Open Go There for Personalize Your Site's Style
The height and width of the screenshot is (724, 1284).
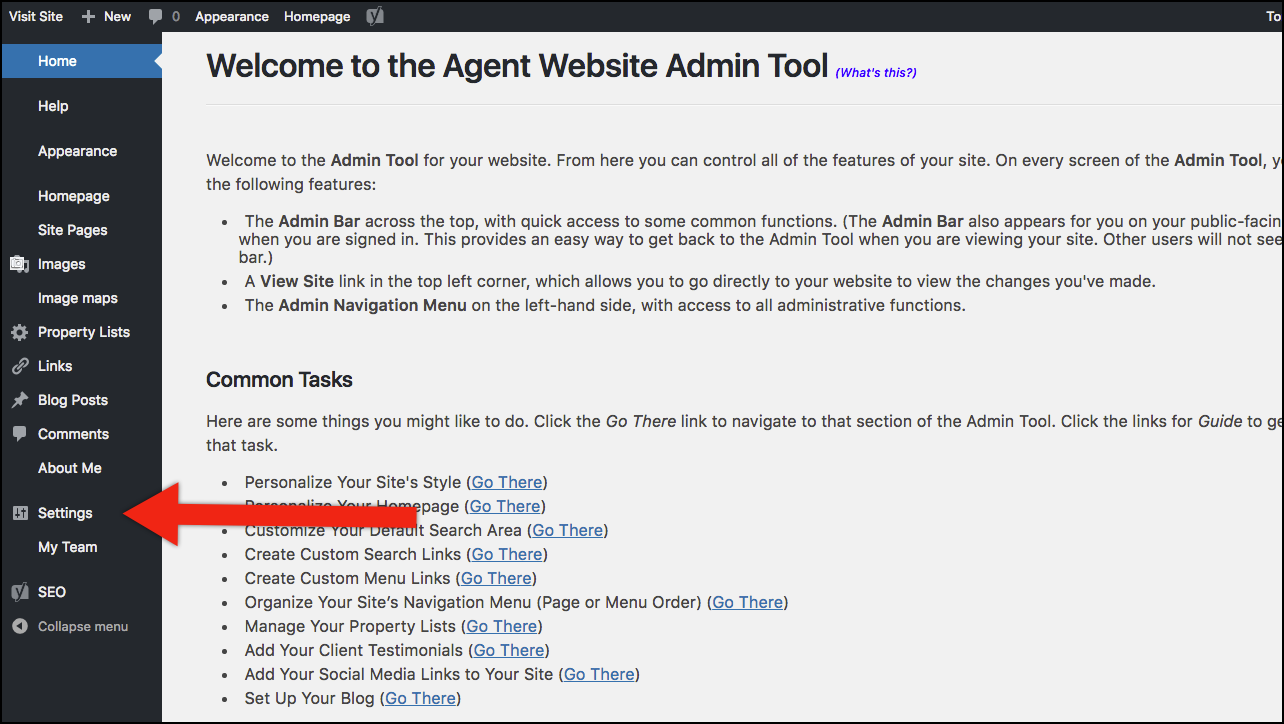click(506, 482)
